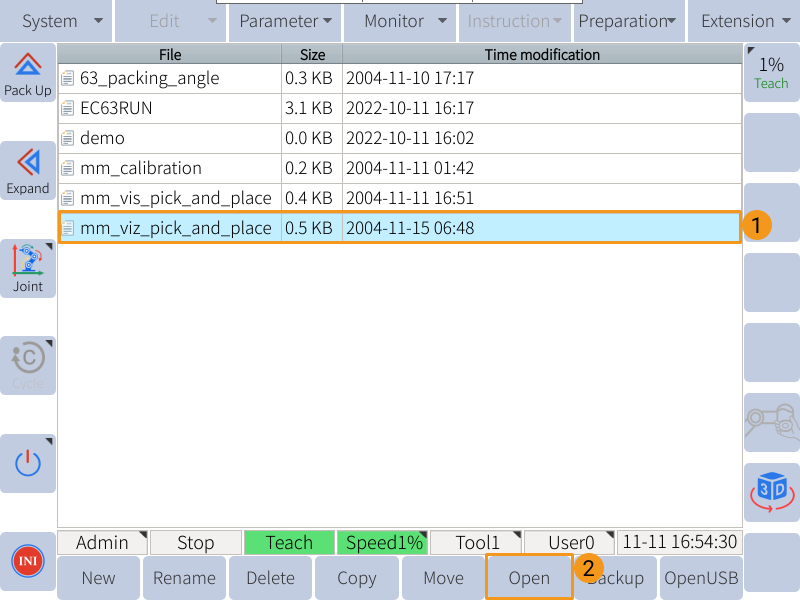The height and width of the screenshot is (600, 800).
Task: Click the Move button
Action: pos(443,578)
